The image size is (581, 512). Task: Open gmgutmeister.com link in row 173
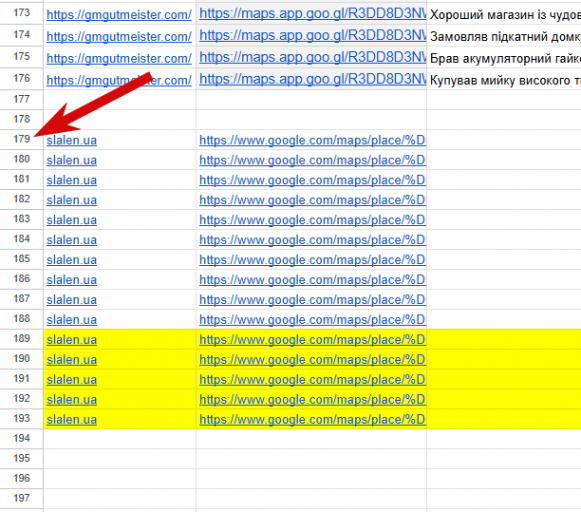tap(119, 15)
